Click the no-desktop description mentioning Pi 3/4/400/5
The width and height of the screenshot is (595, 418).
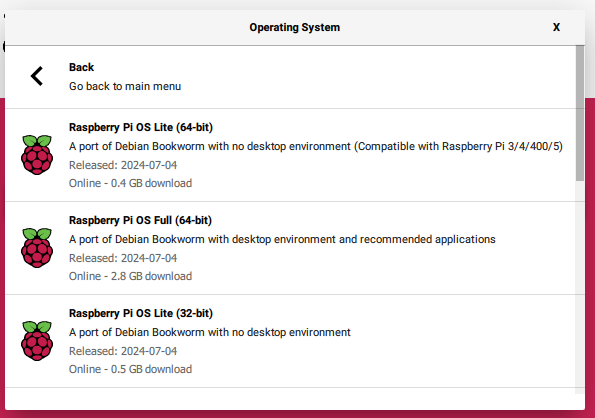[316, 146]
